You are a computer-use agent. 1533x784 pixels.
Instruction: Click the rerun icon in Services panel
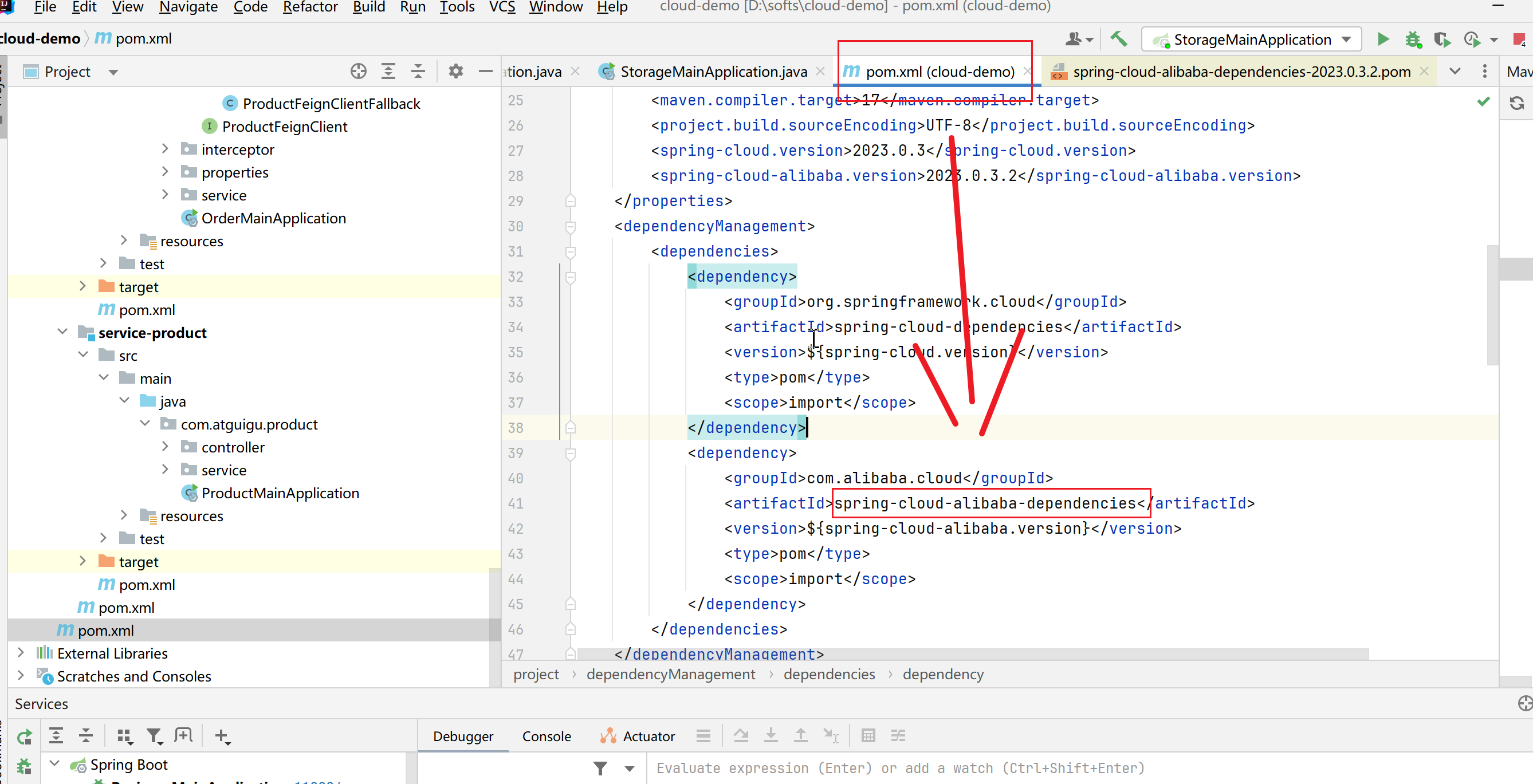click(x=25, y=736)
